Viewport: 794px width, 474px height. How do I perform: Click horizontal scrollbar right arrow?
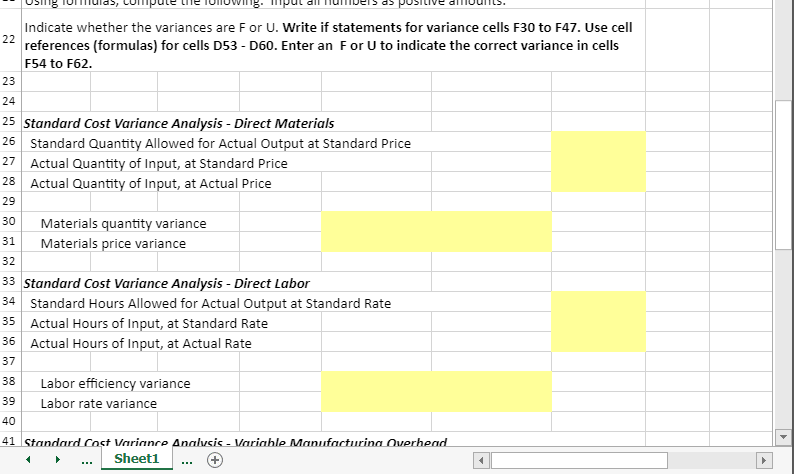[764, 460]
